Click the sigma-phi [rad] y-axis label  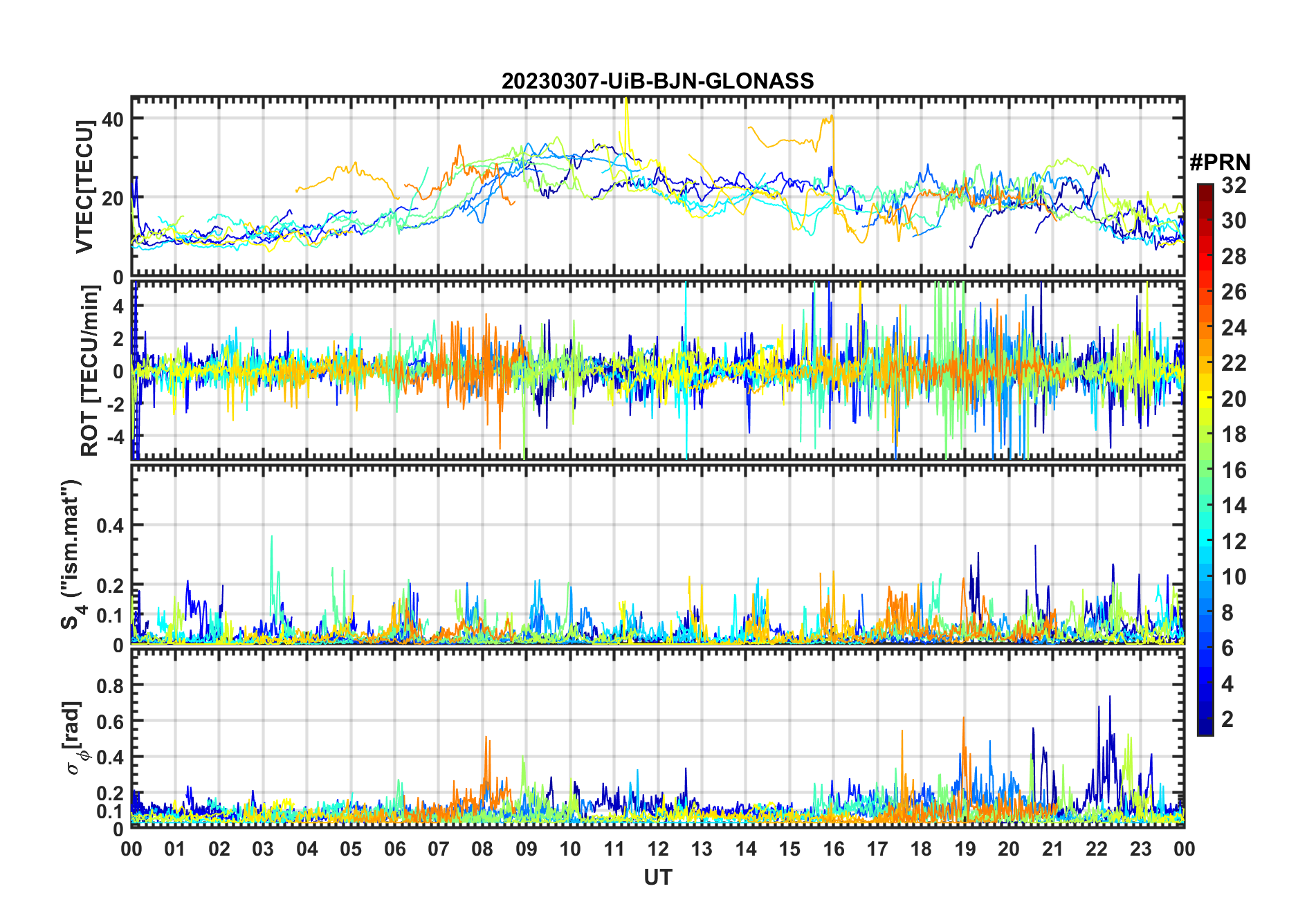tap(74, 738)
